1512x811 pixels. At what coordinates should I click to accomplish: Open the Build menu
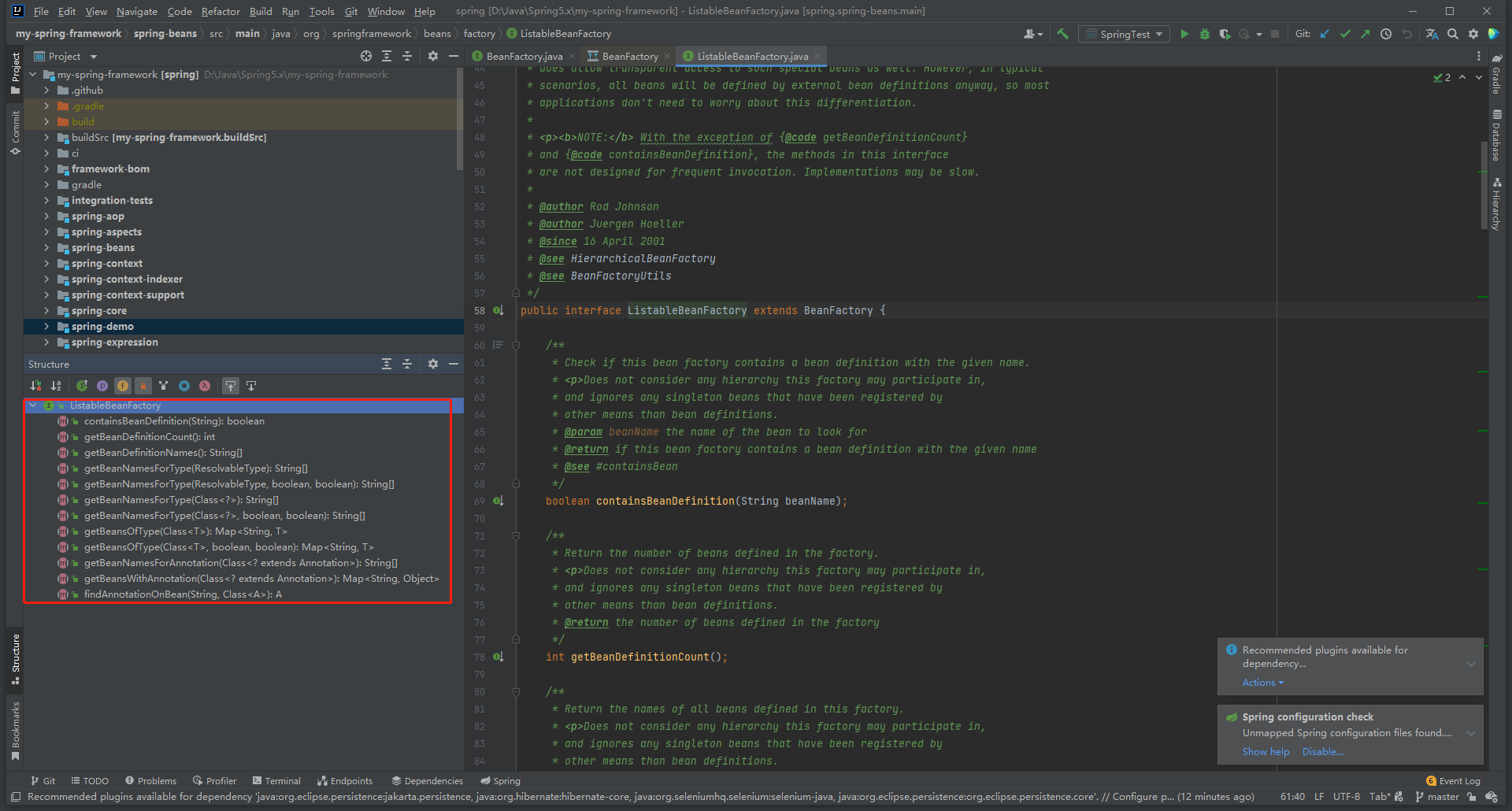pyautogui.click(x=261, y=11)
